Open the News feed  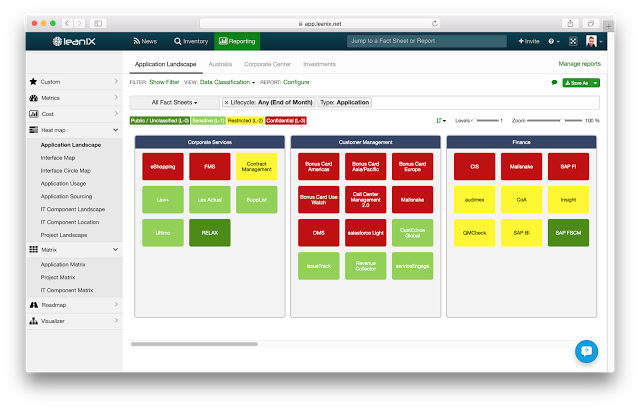pos(145,41)
